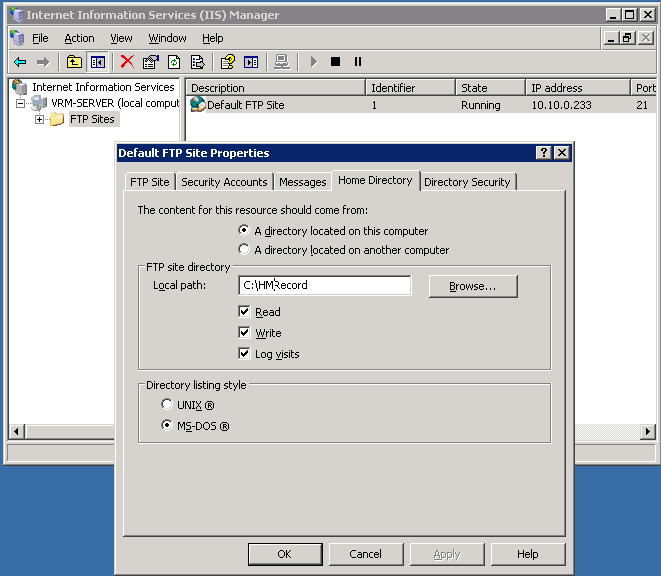Image resolution: width=661 pixels, height=576 pixels.
Task: Click the Help question mark toolbar icon
Action: (x=228, y=62)
